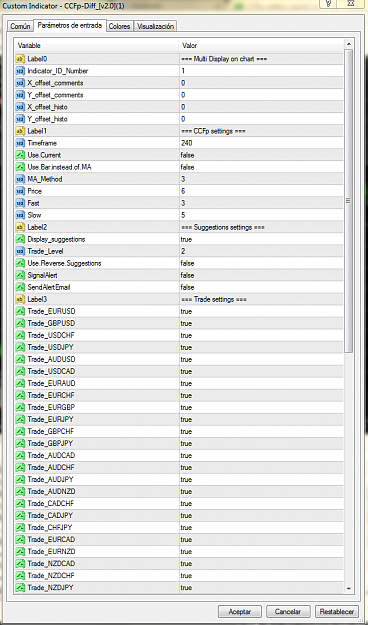The height and width of the screenshot is (625, 368).
Task: Click the Display_suggestions boolean icon
Action: 20,239
